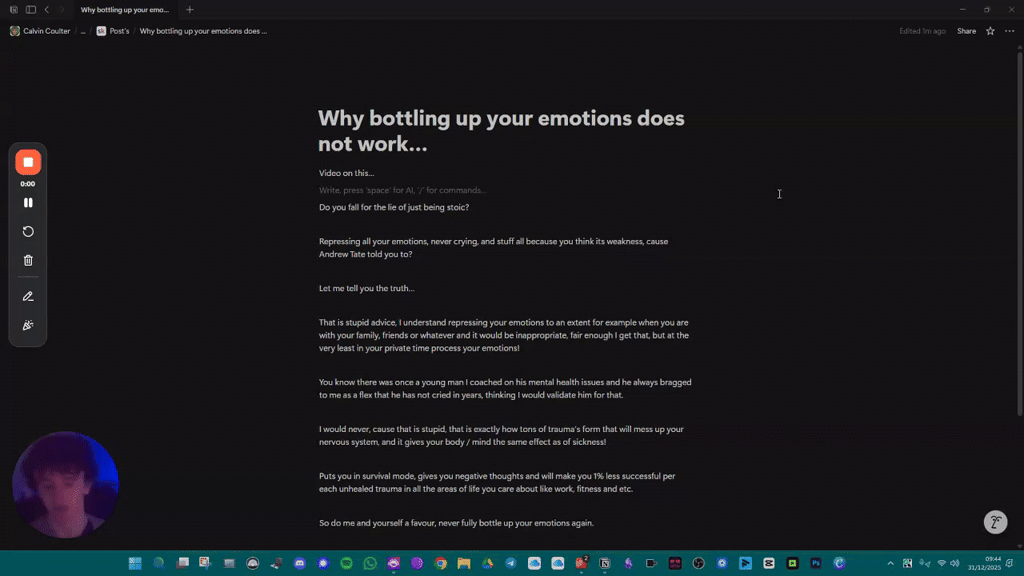Restart the recording from beginning
The image size is (1024, 576).
[x=28, y=231]
